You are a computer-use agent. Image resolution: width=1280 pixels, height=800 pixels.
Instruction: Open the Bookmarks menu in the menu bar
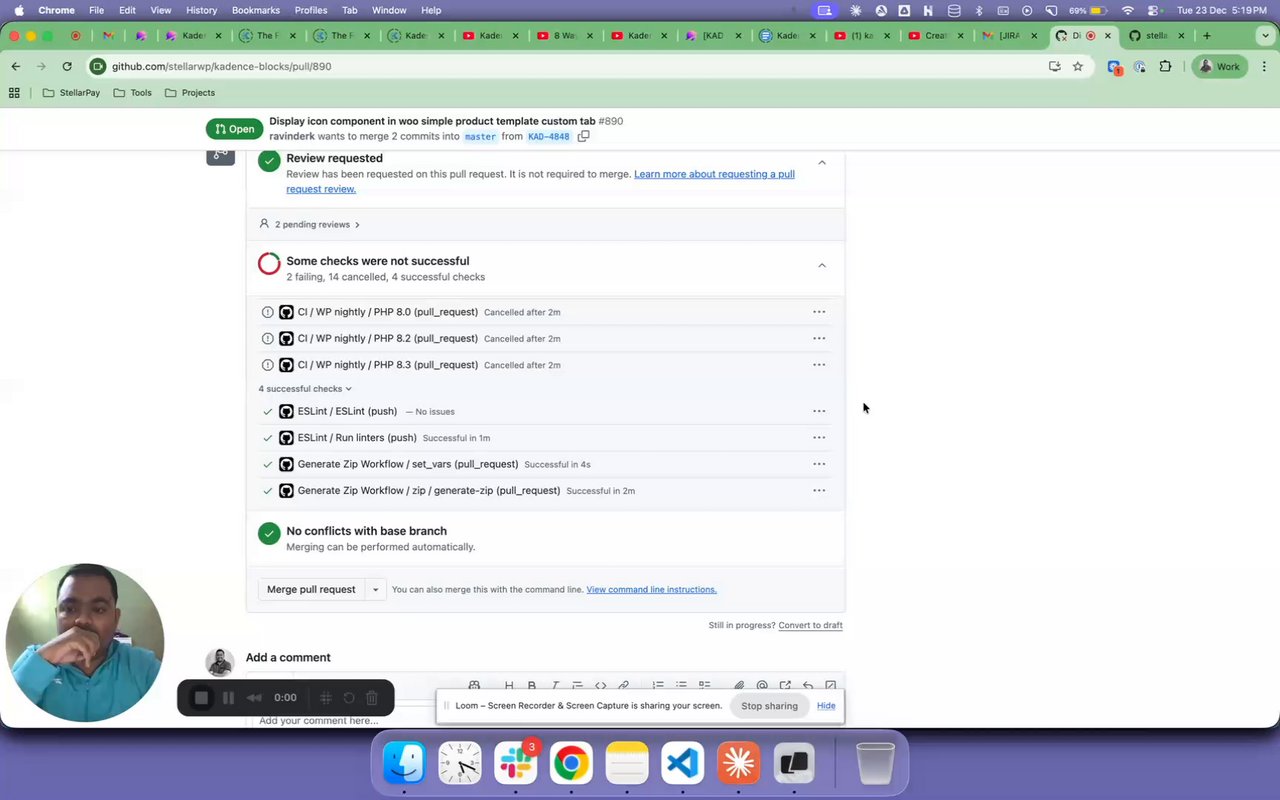coord(256,10)
